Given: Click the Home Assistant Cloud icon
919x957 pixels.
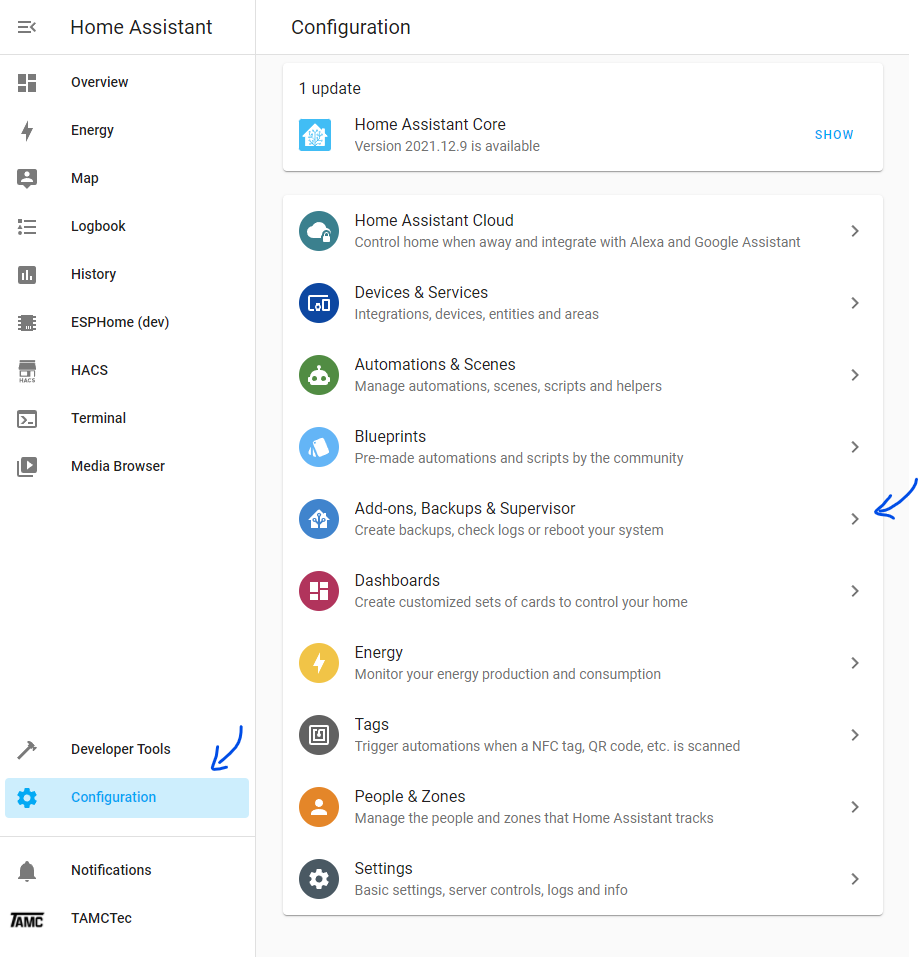Looking at the screenshot, I should pyautogui.click(x=319, y=231).
